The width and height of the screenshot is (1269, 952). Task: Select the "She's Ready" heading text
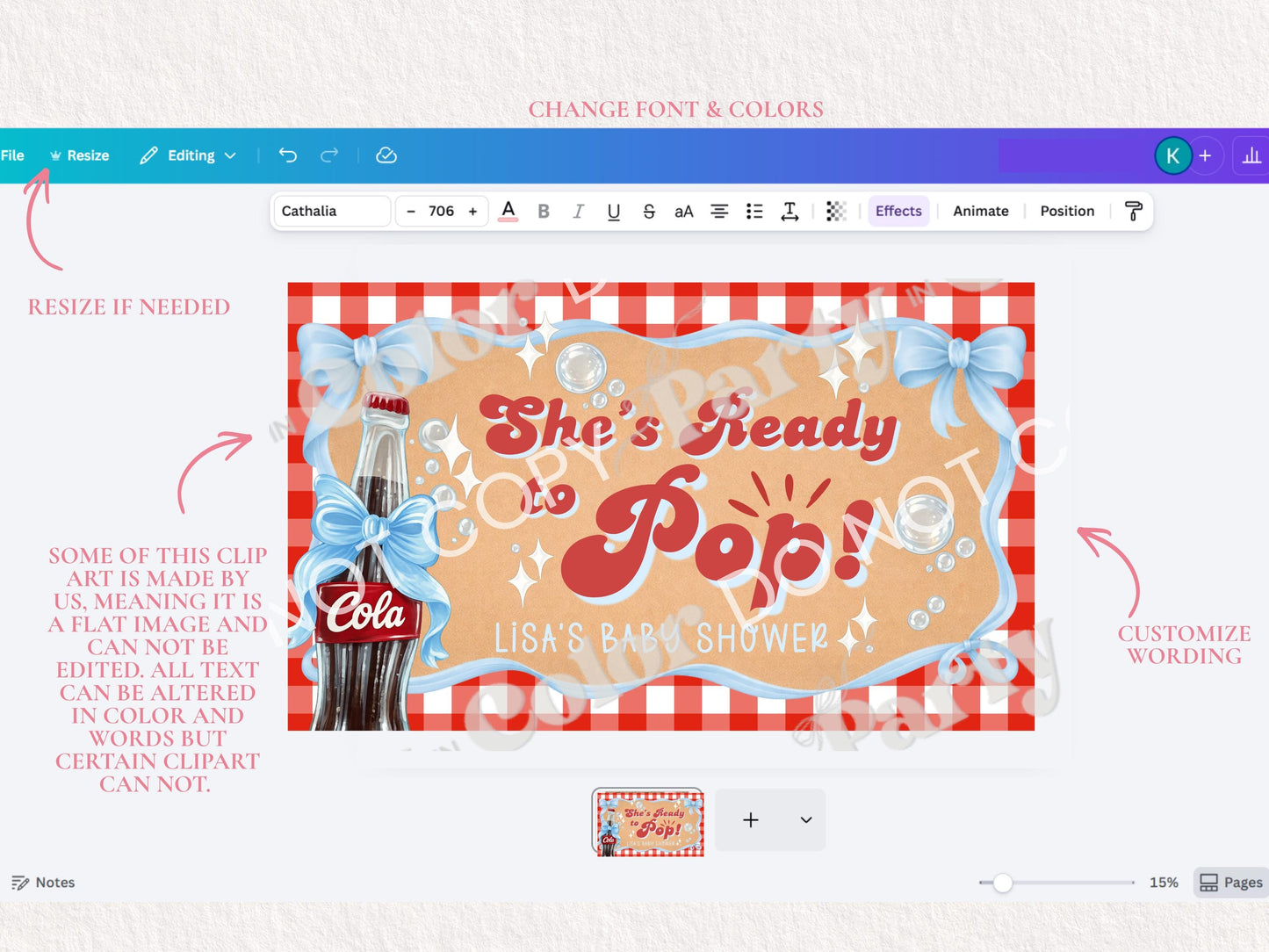[689, 427]
